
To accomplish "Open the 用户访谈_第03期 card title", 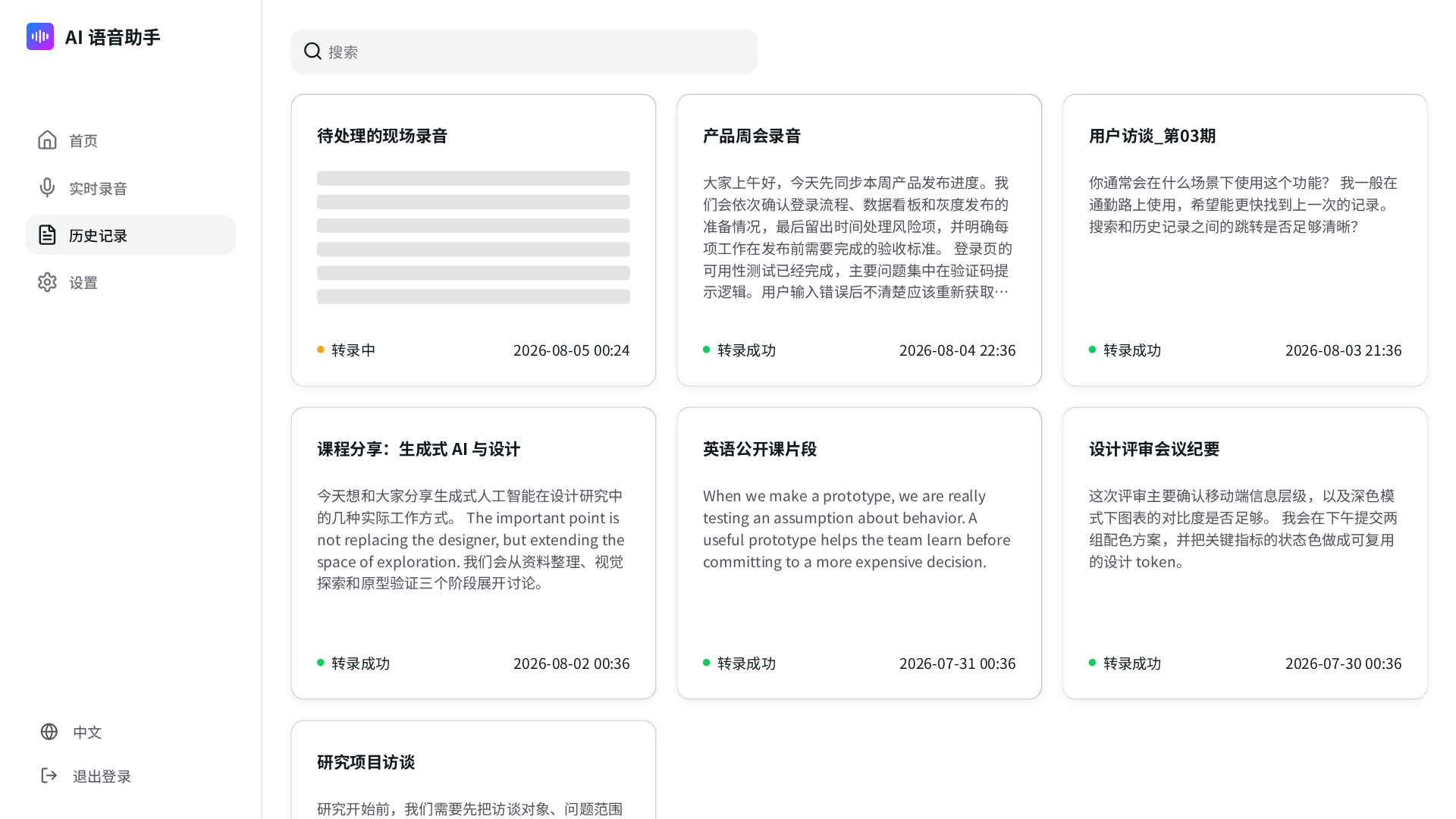I will tap(1152, 136).
